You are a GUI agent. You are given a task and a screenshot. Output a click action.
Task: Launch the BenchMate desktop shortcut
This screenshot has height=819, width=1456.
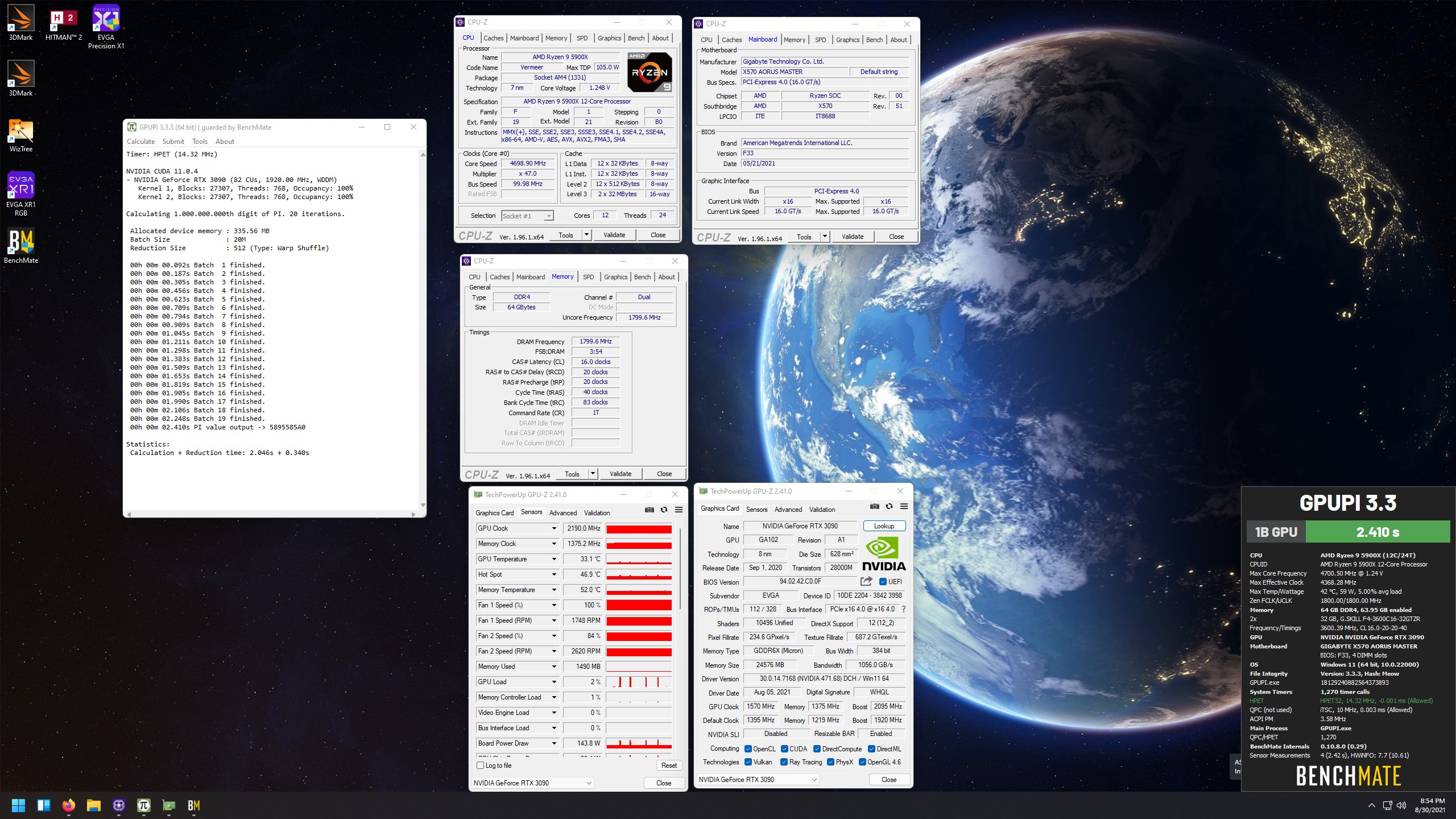pos(21,246)
